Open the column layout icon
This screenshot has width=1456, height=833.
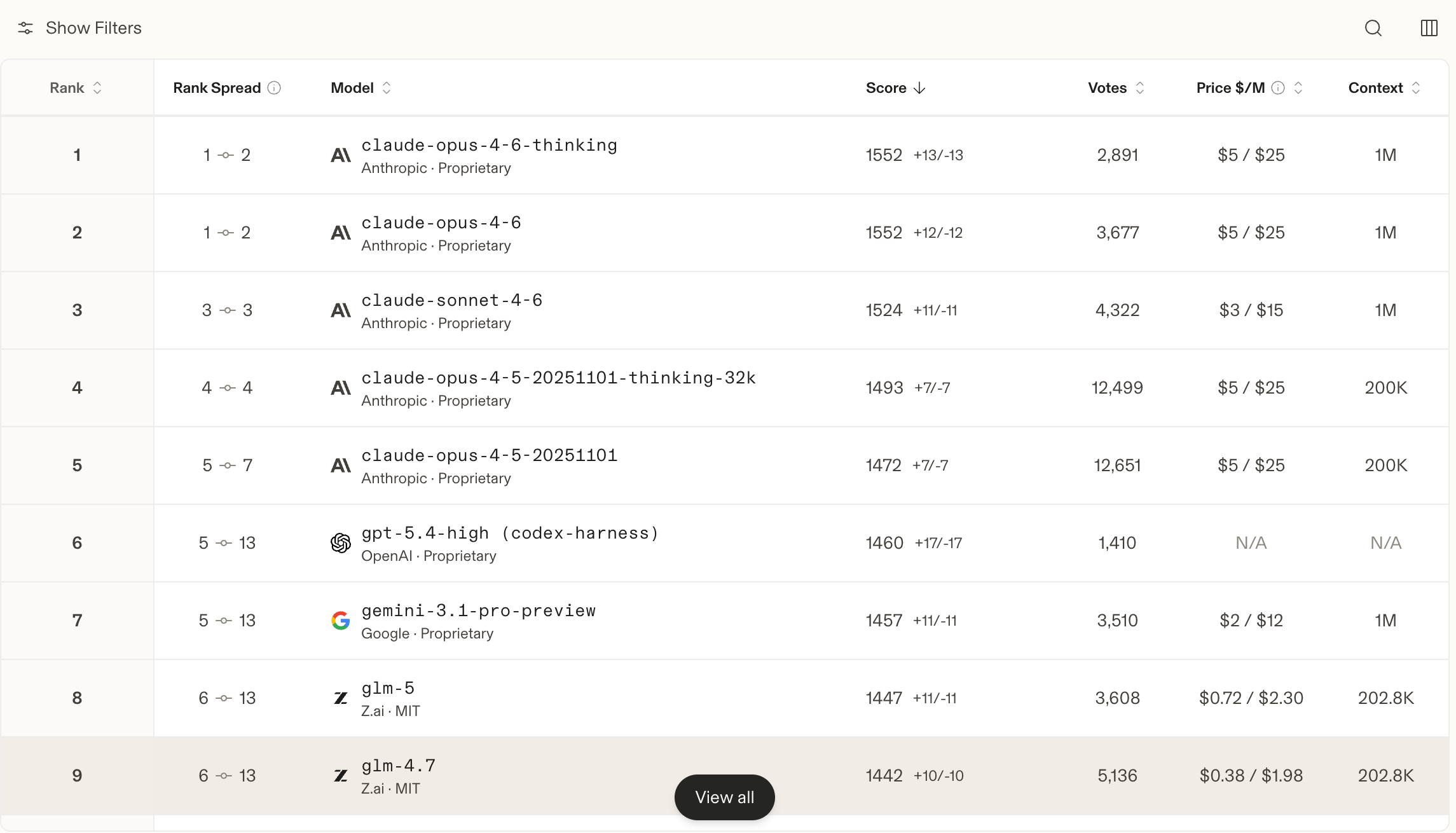tap(1429, 28)
